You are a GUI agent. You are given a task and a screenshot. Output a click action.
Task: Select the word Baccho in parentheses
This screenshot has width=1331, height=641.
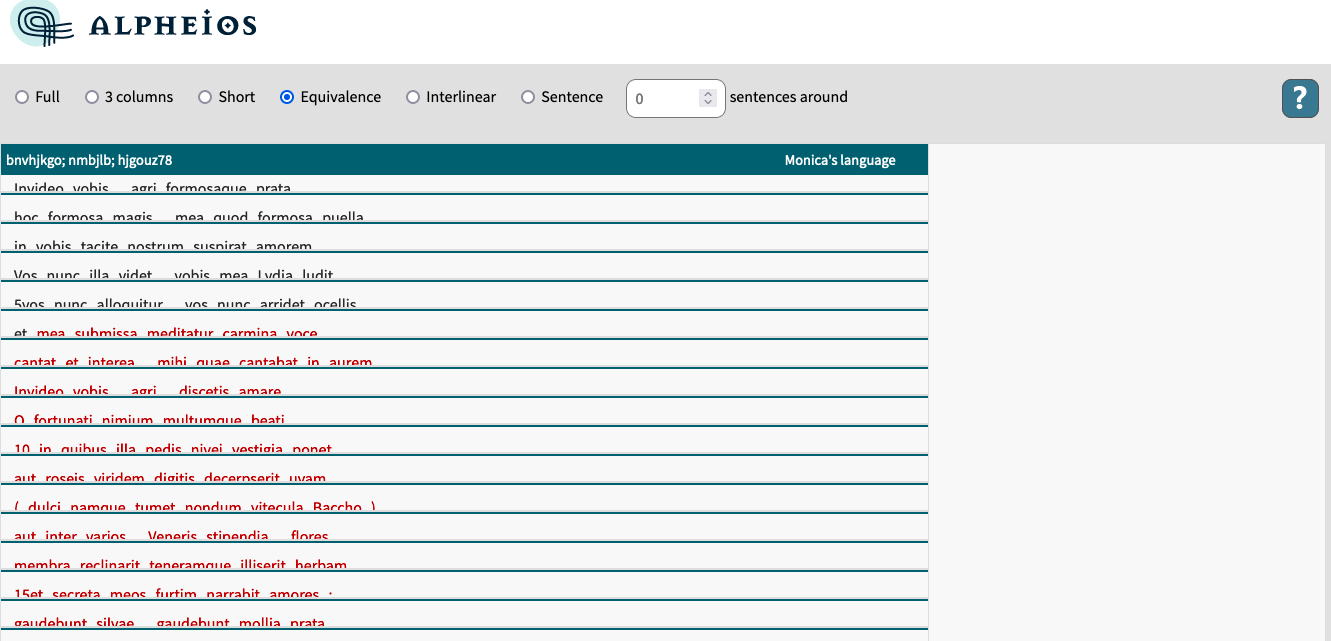335,507
